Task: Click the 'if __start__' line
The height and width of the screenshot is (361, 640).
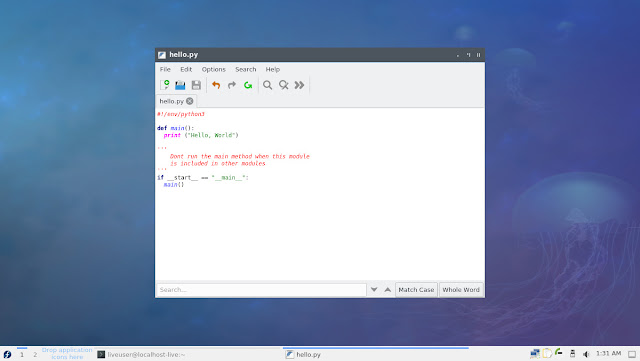Action: coord(203,178)
